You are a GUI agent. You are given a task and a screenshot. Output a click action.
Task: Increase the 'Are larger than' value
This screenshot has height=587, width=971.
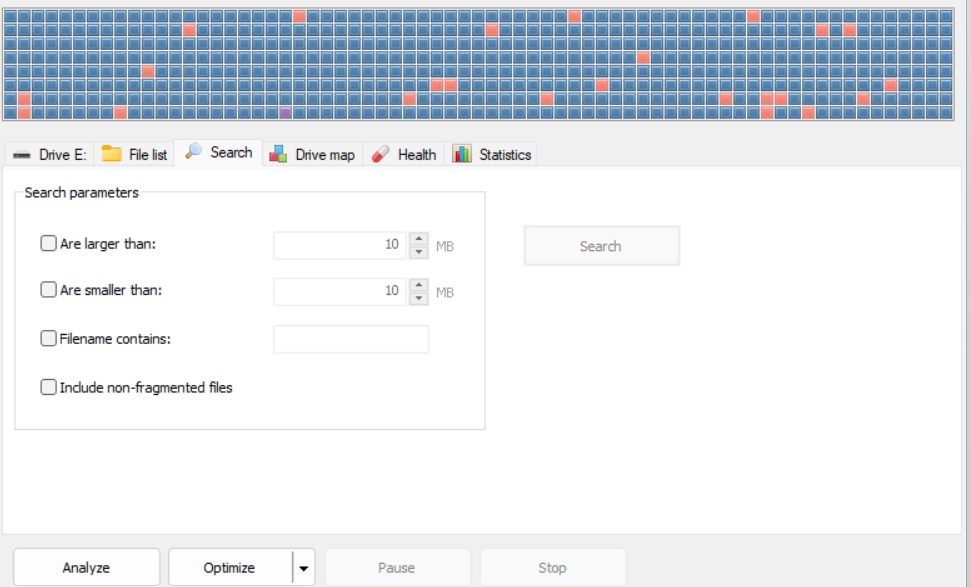click(419, 239)
